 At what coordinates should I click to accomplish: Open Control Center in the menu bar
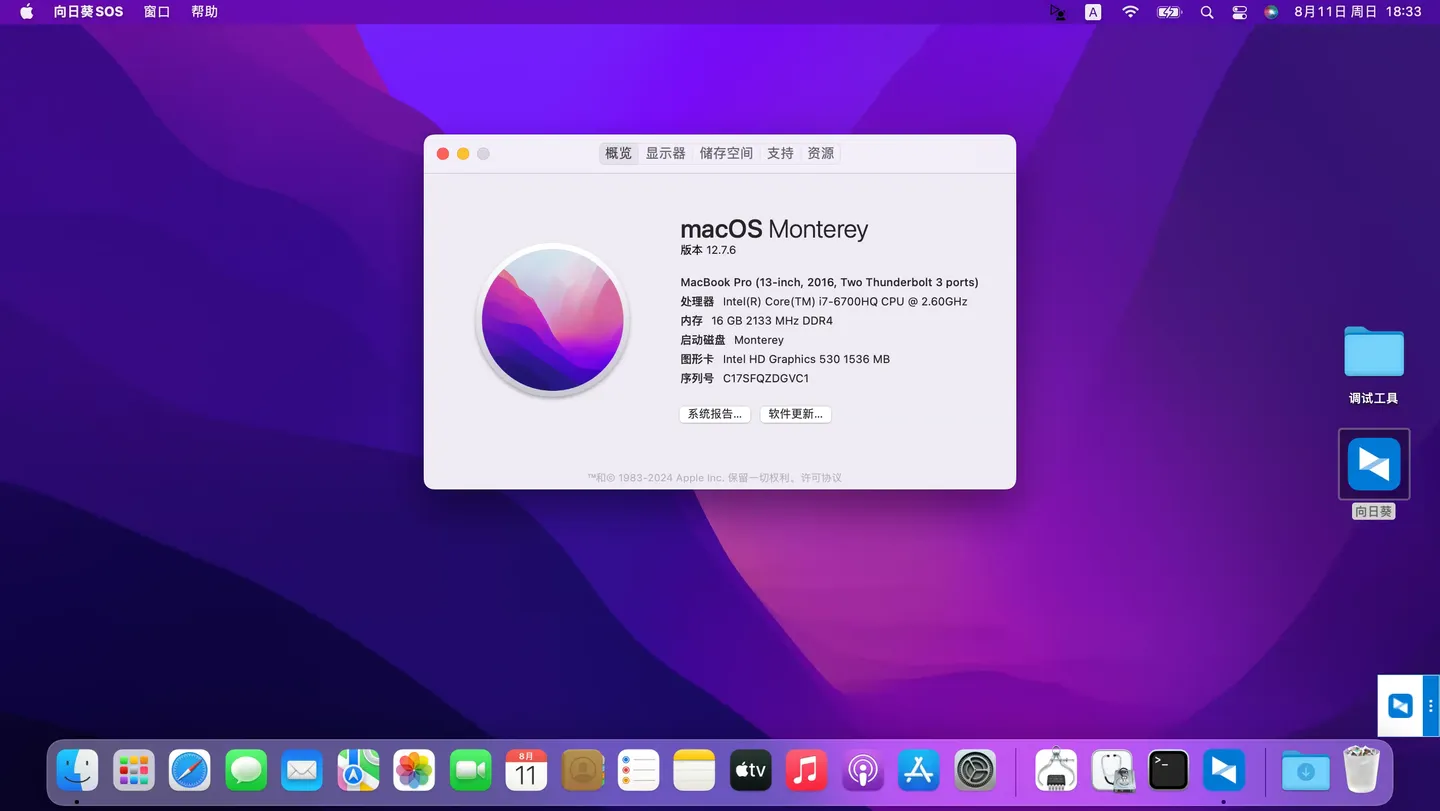1239,12
